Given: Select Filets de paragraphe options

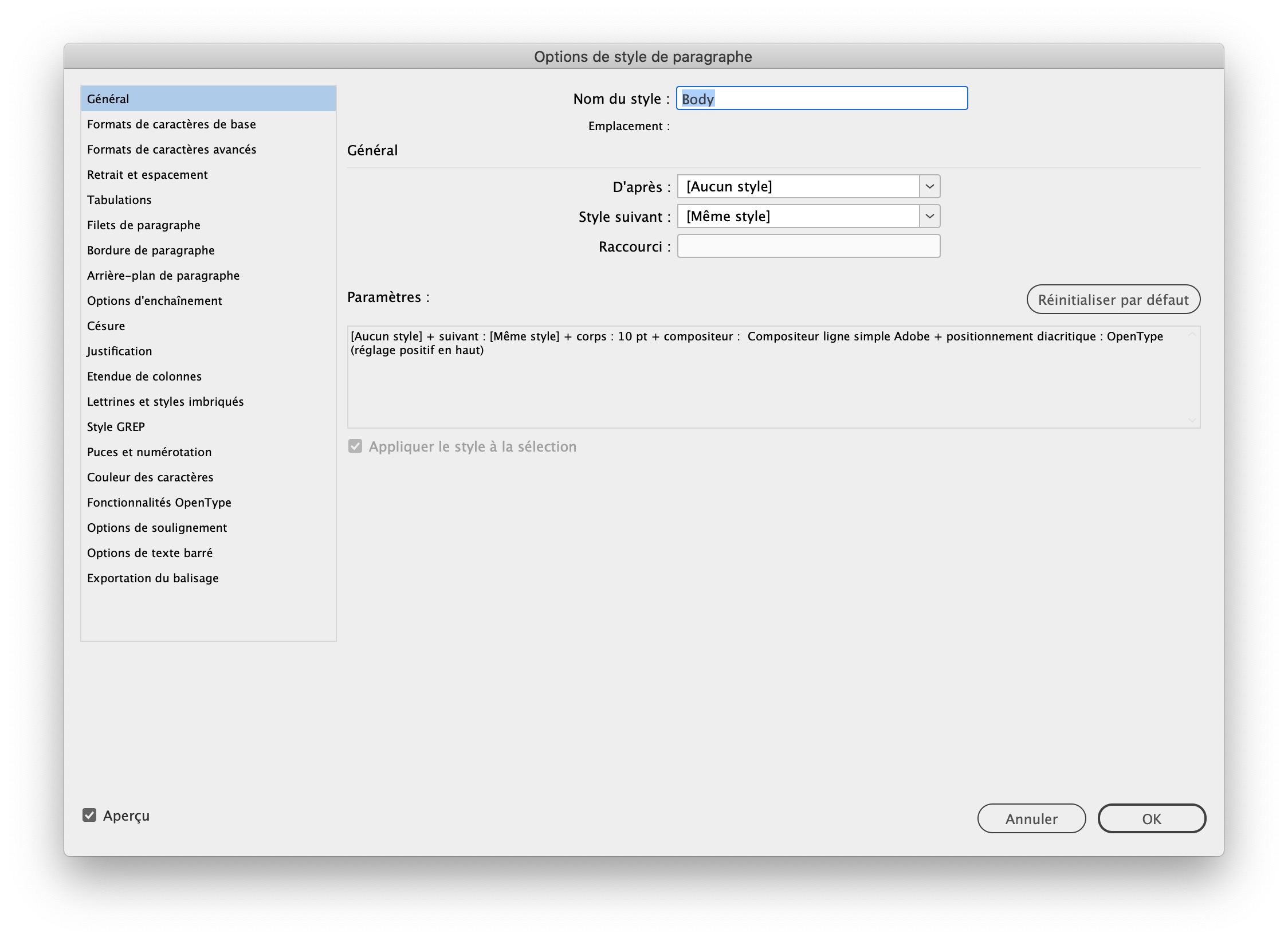Looking at the screenshot, I should 143,225.
